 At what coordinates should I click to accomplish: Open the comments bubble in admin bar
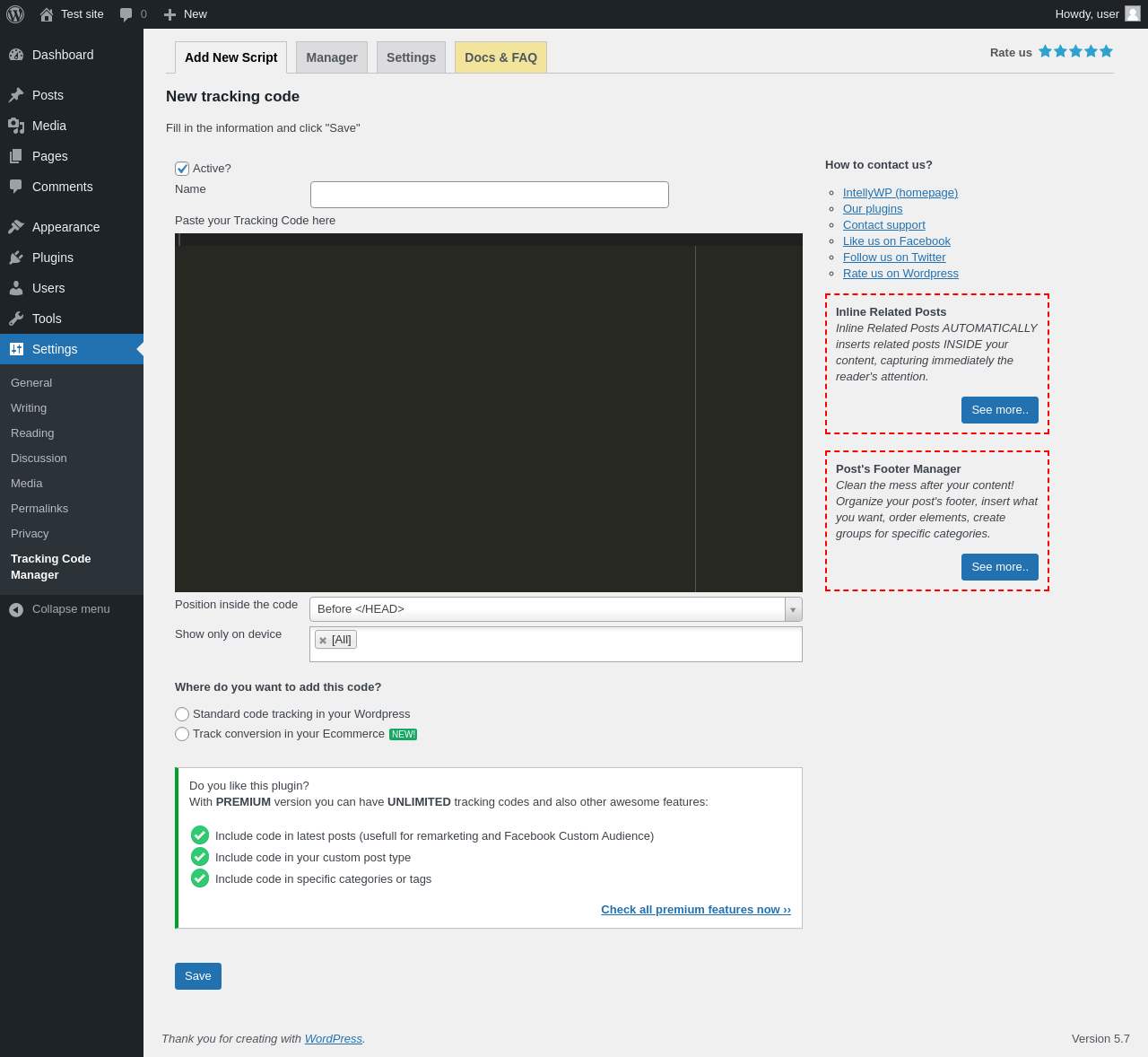(x=126, y=14)
